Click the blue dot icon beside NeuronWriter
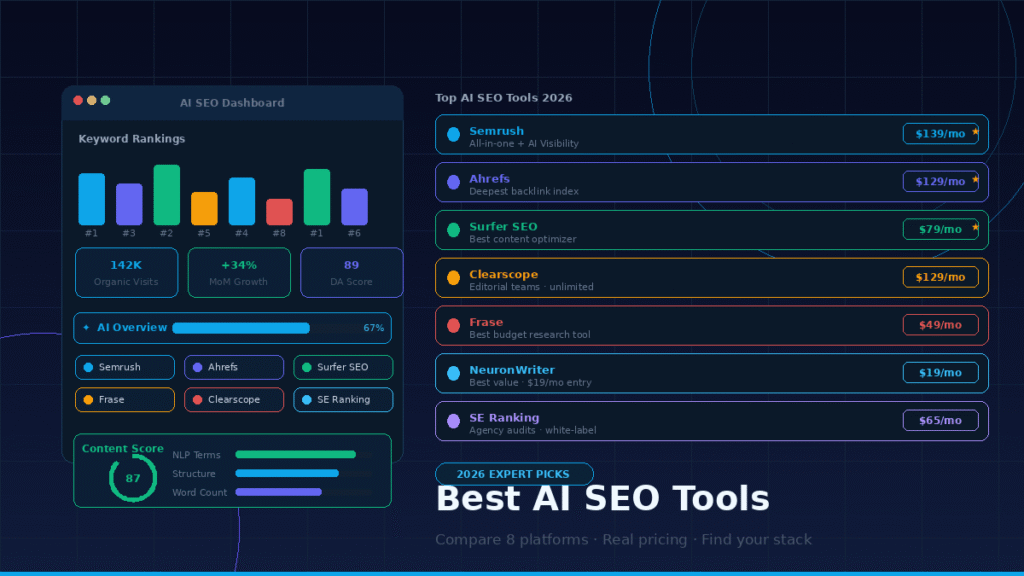The image size is (1024, 576). pos(453,373)
